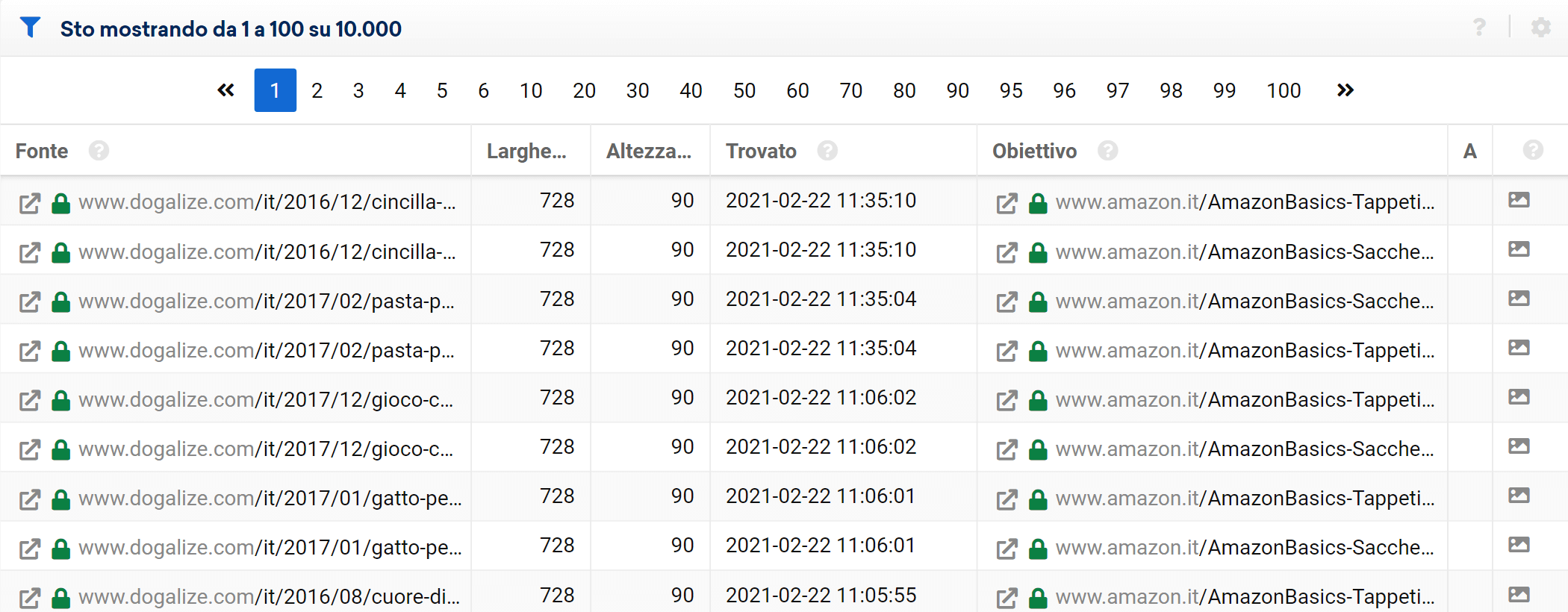Open the blue filter funnel icon
1568x612 pixels.
click(30, 28)
